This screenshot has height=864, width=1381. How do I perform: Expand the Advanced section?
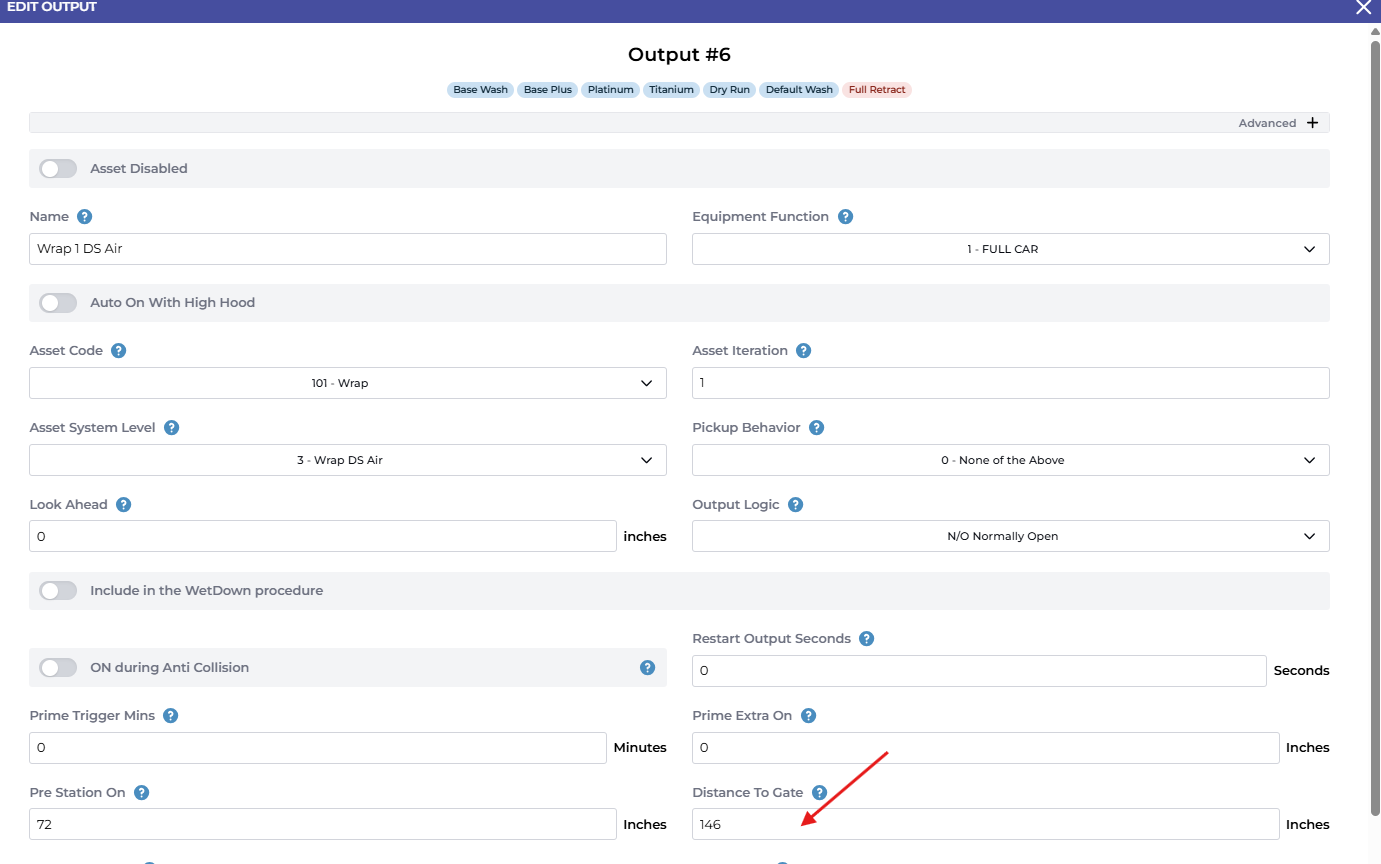click(x=1312, y=123)
